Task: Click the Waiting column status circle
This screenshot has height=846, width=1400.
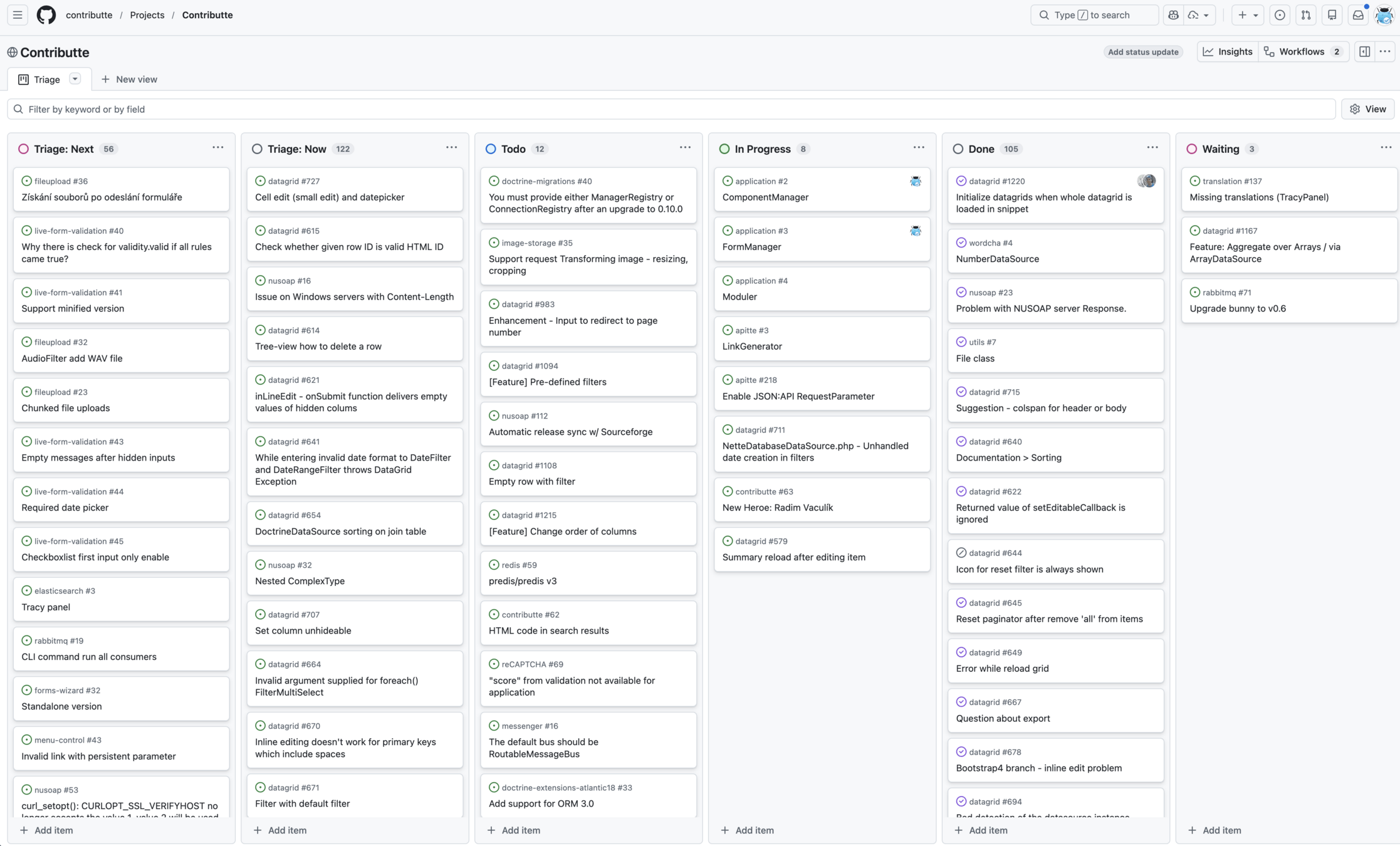Action: [x=1191, y=149]
